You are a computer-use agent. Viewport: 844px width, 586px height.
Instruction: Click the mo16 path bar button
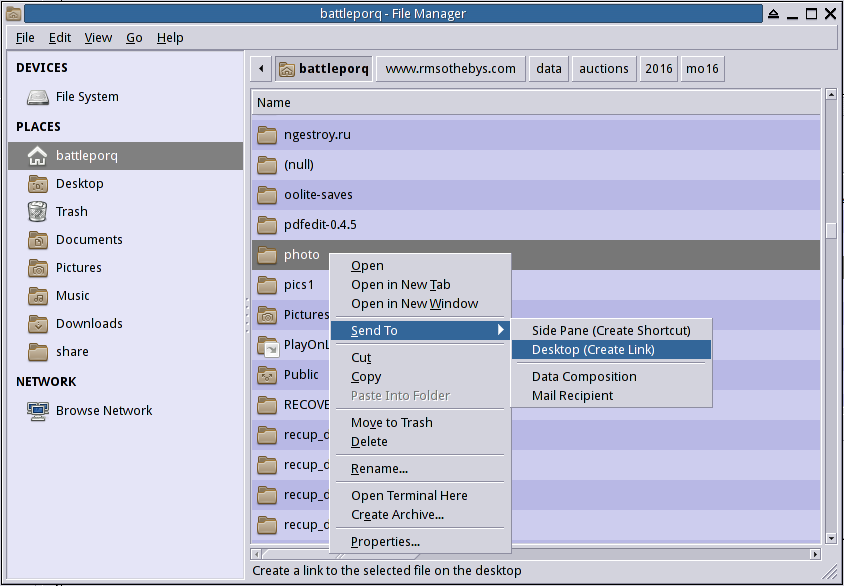coord(702,69)
